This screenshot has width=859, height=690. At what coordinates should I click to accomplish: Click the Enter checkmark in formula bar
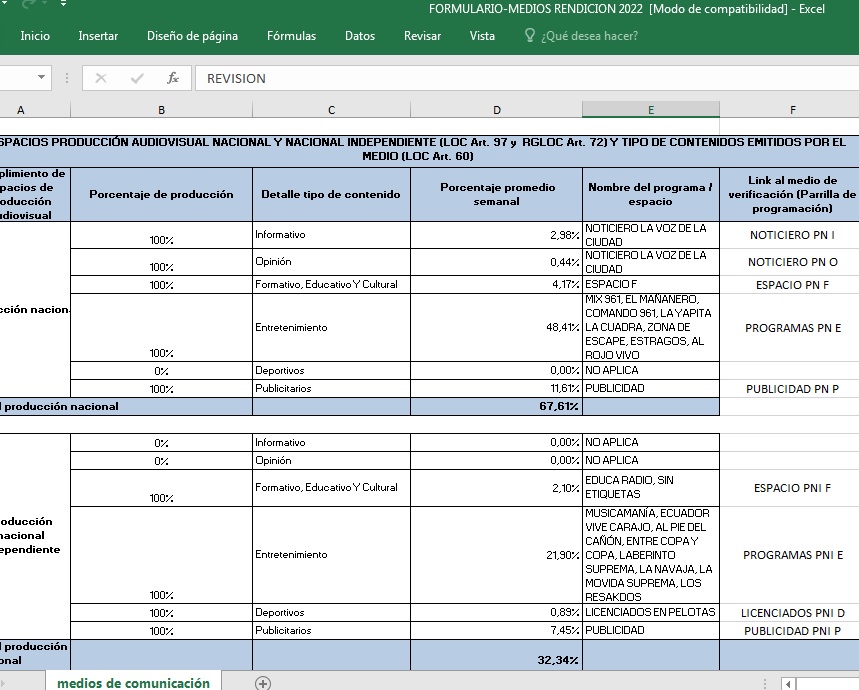[x=137, y=78]
